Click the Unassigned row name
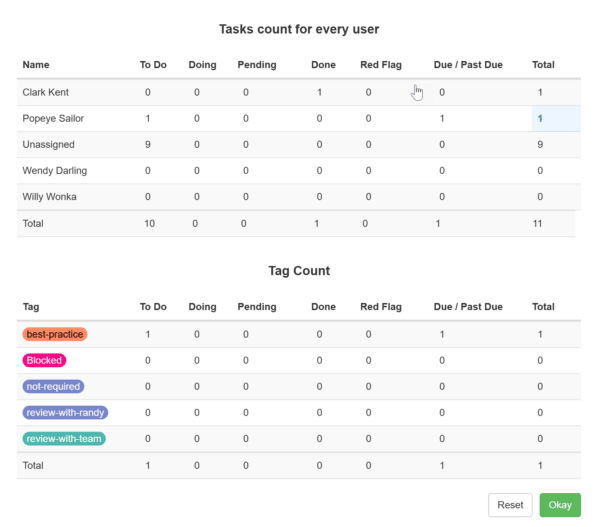This screenshot has width=600, height=527. [48, 144]
